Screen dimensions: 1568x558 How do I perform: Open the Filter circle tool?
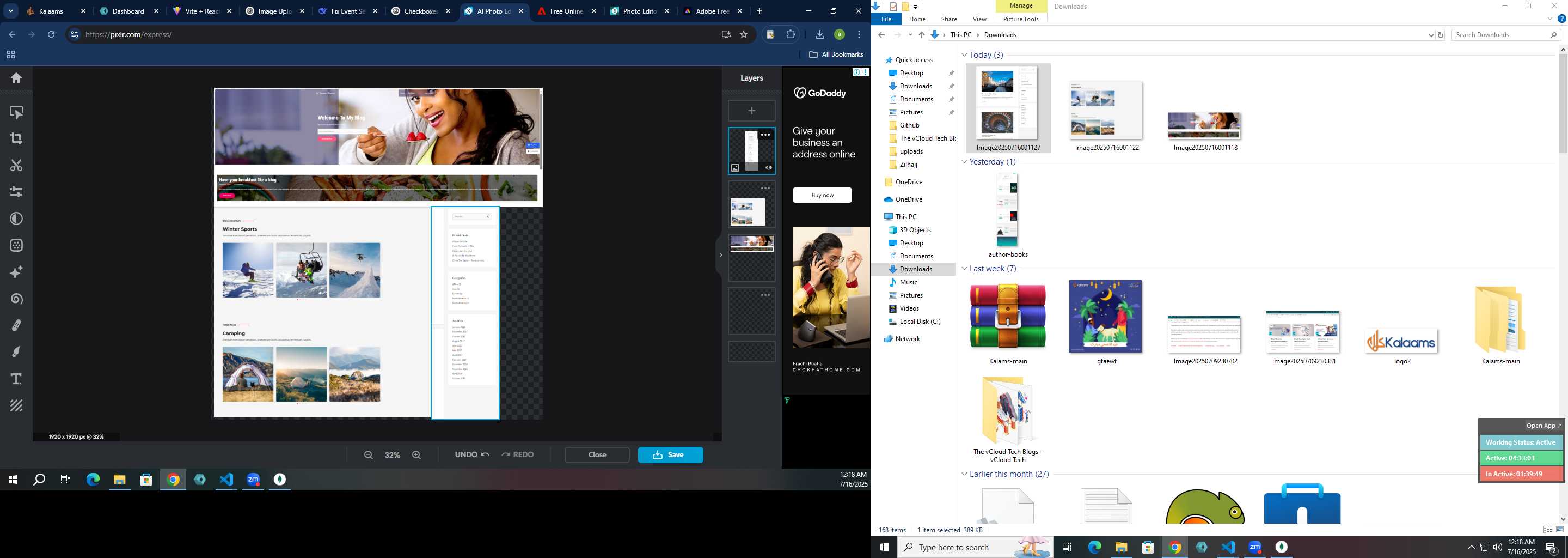(16, 219)
